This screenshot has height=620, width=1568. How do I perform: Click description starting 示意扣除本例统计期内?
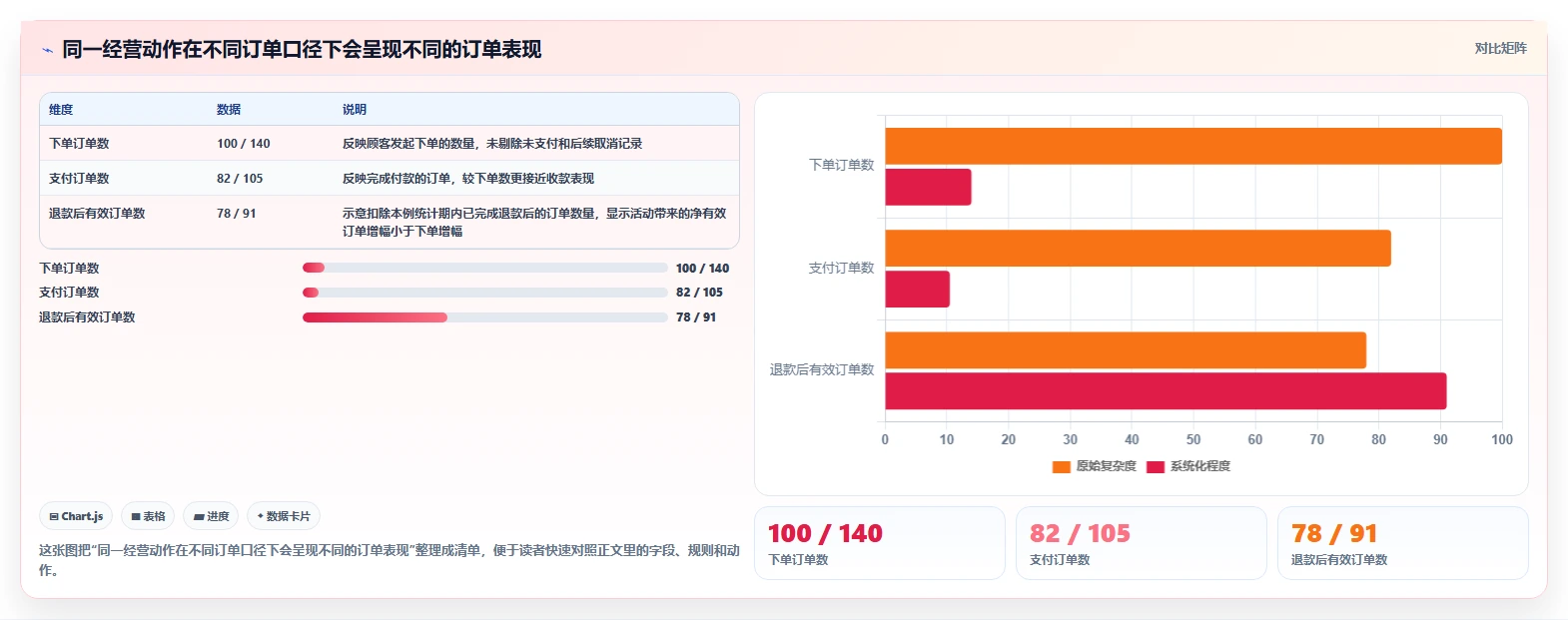534,223
